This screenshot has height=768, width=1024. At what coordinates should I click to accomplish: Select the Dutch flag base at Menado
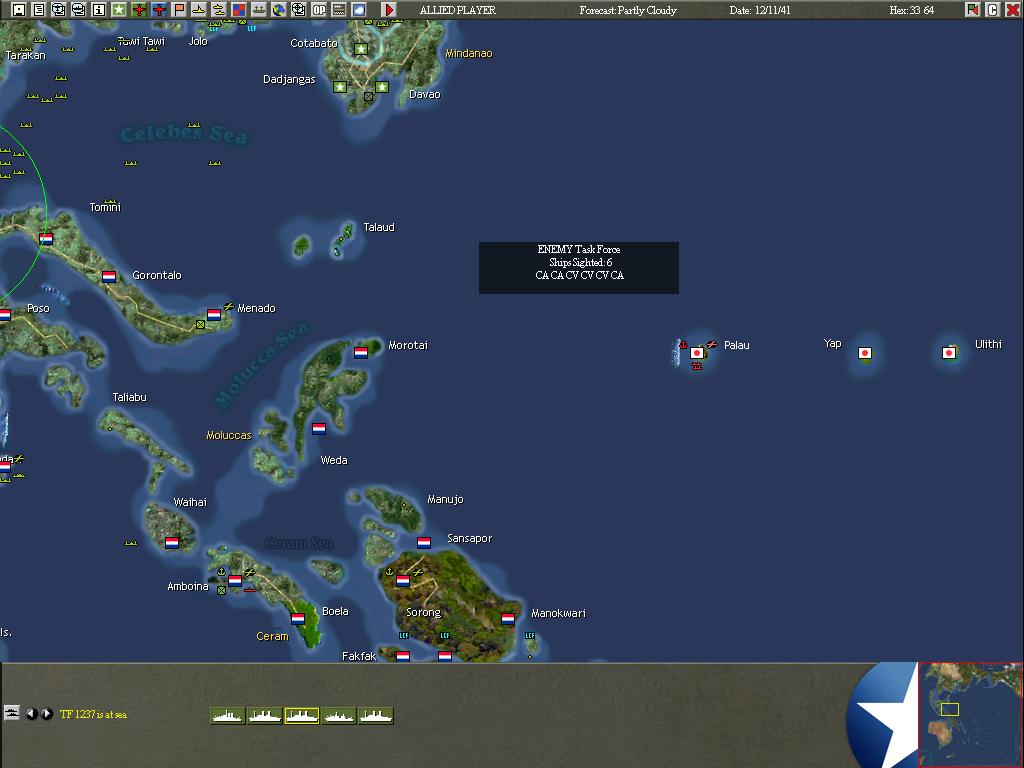214,314
